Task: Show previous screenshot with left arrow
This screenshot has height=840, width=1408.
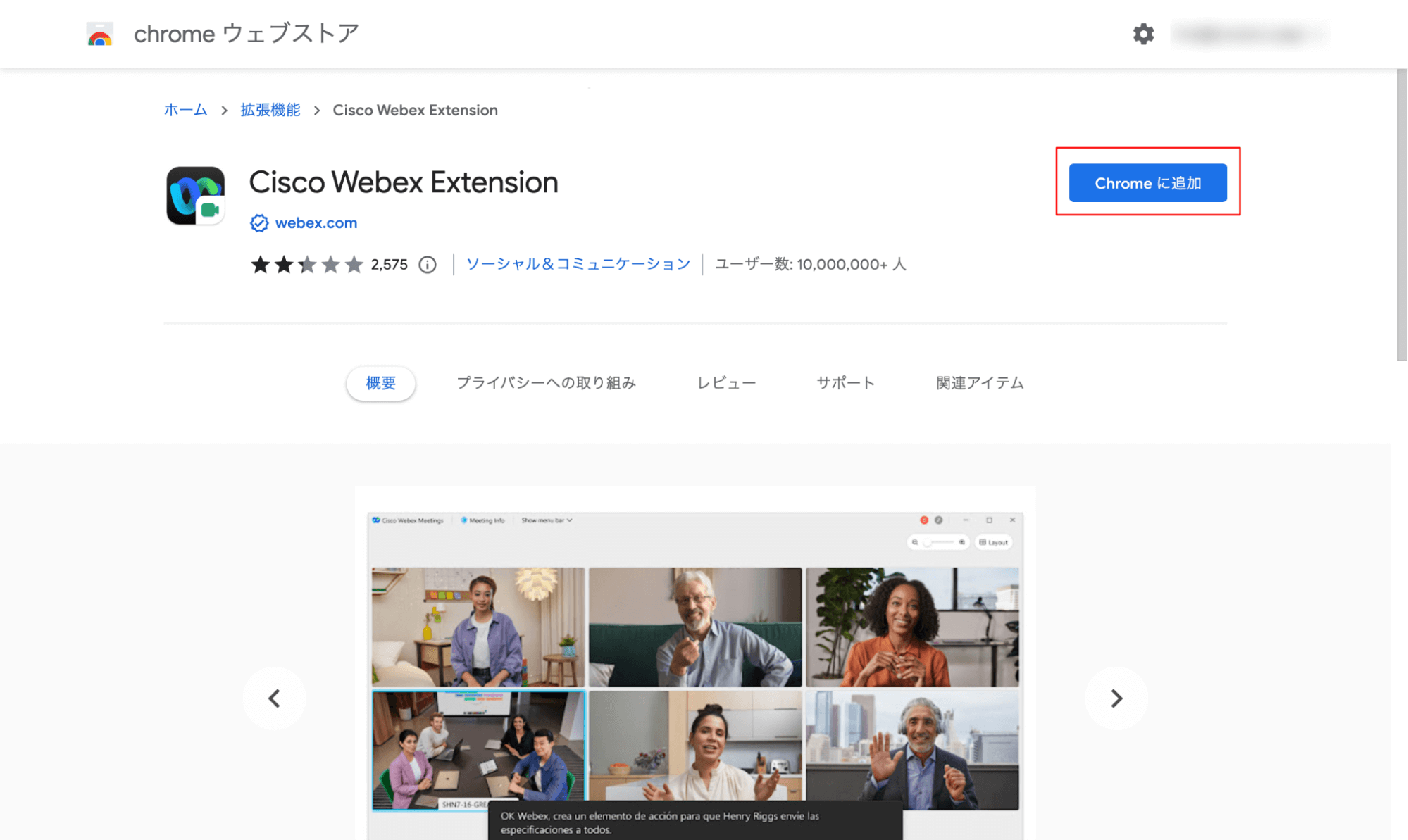Action: pyautogui.click(x=274, y=698)
